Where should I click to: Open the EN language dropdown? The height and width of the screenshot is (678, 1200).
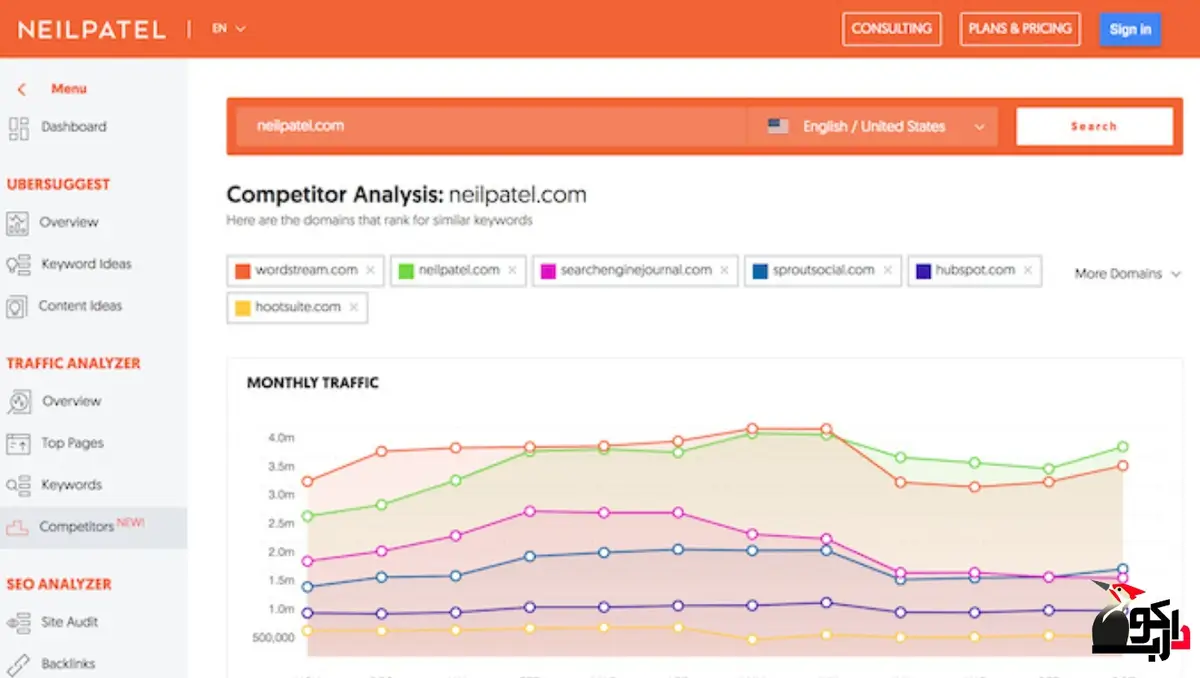[228, 29]
